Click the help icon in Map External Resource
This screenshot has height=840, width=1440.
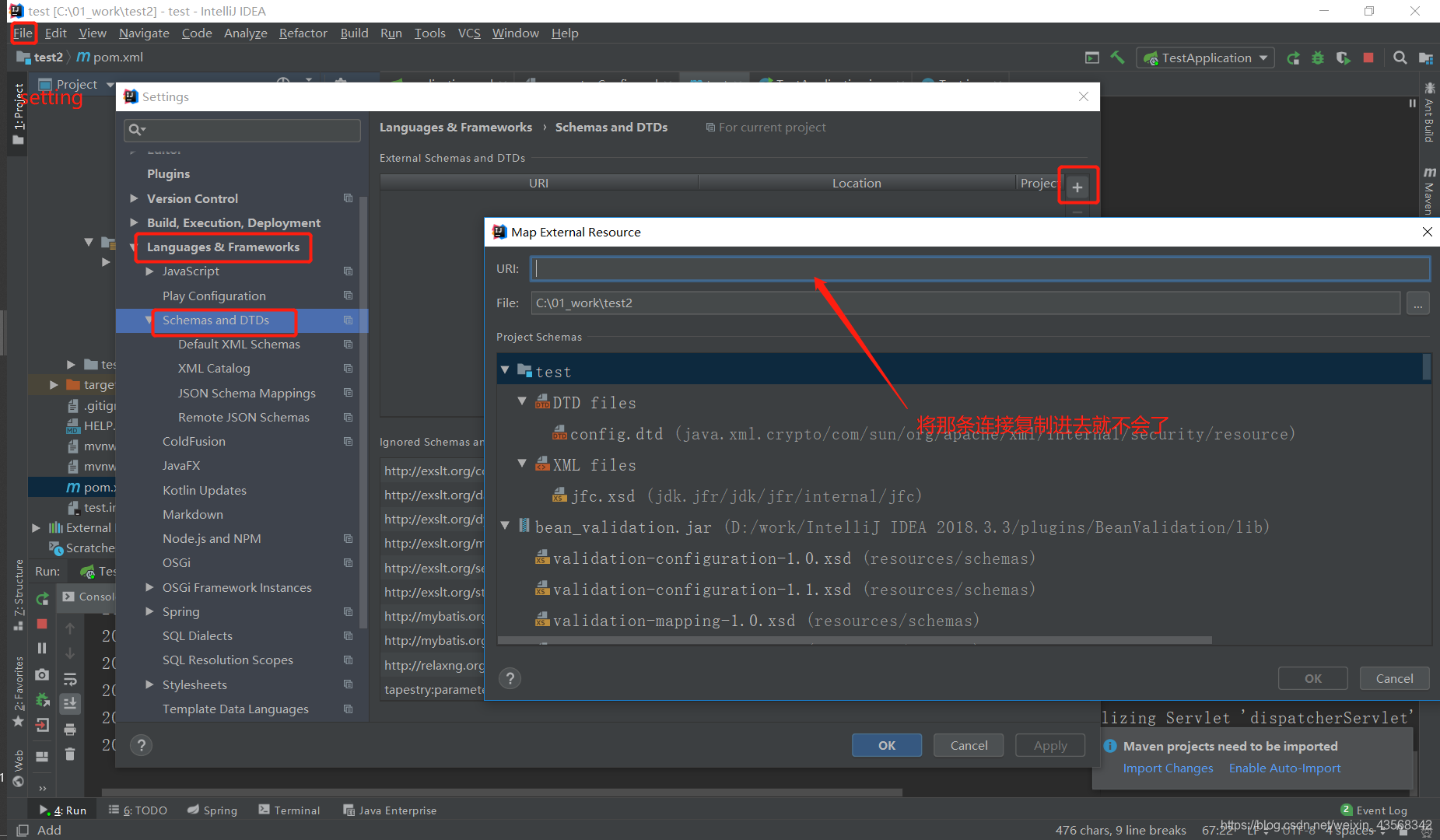click(x=510, y=678)
